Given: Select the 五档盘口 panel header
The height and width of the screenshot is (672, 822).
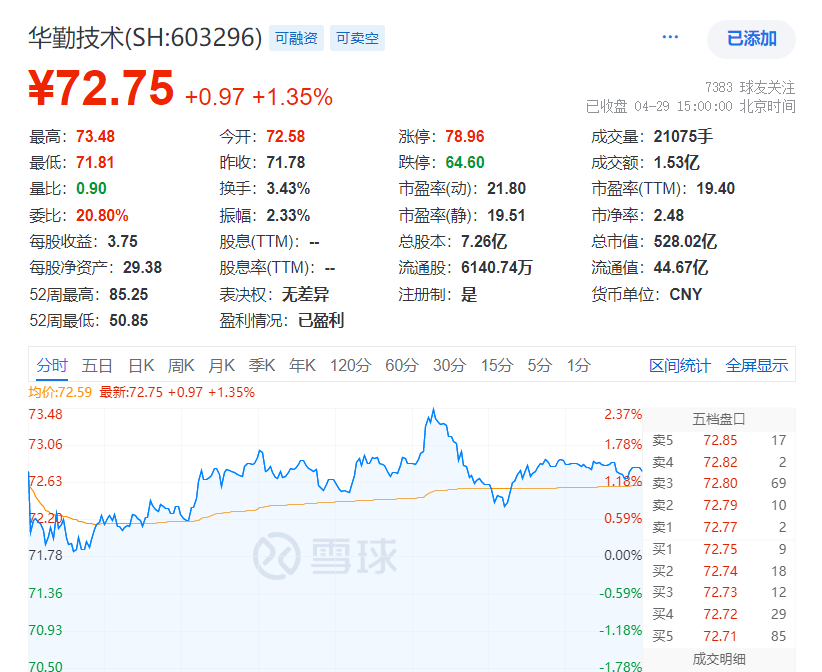Looking at the screenshot, I should coord(719,419).
